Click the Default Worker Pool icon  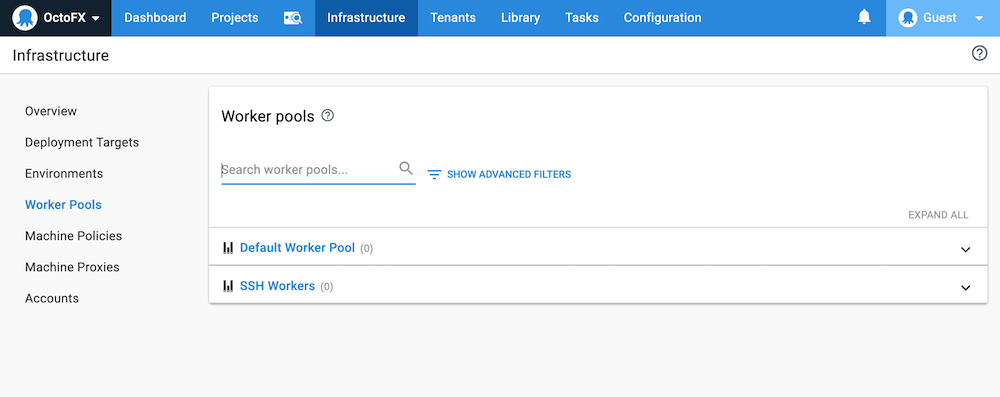point(228,248)
